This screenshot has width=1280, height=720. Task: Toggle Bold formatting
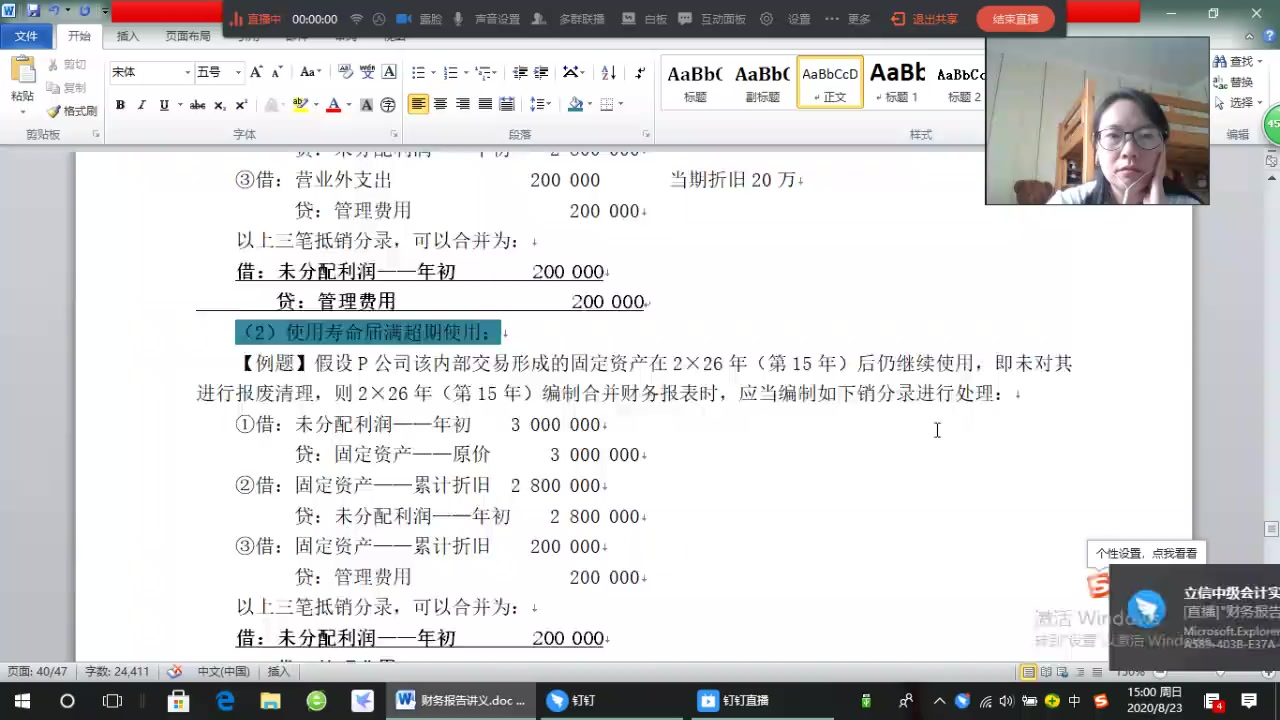[120, 105]
